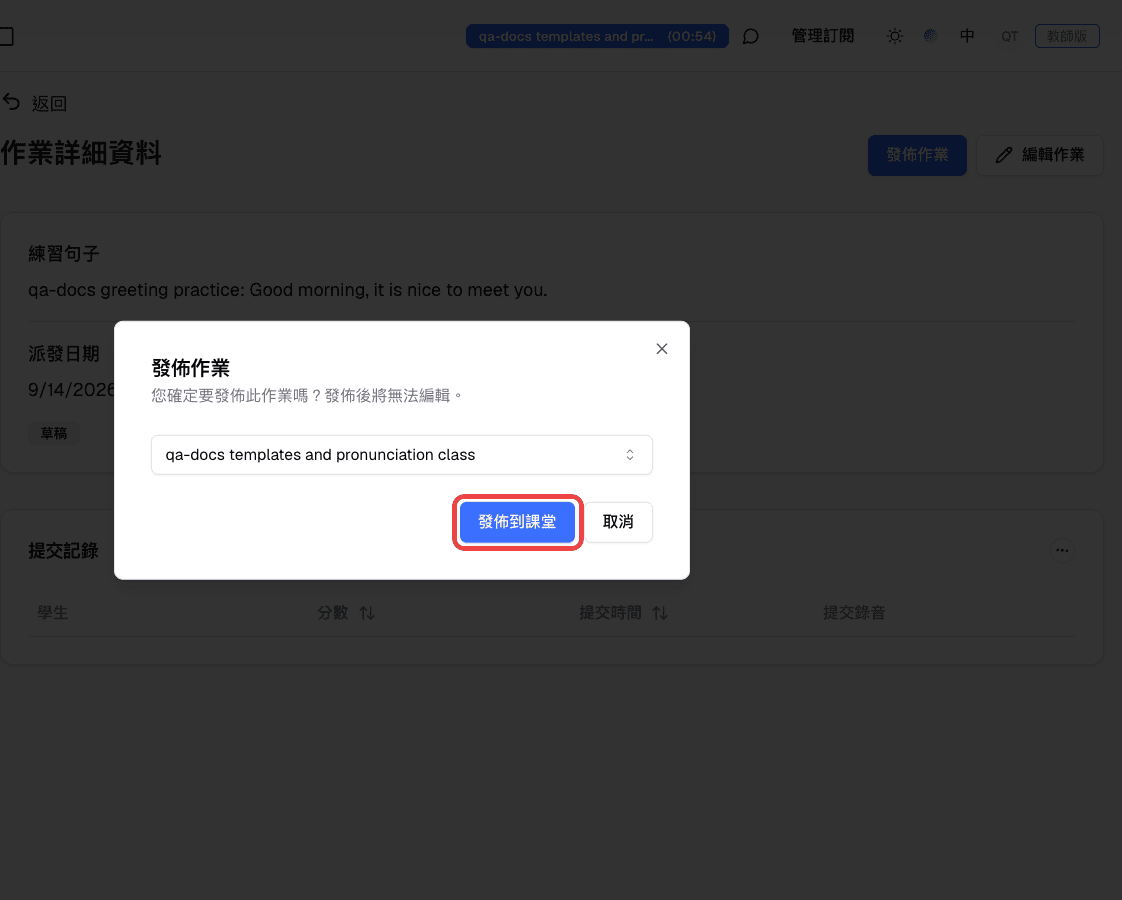This screenshot has height=900, width=1122.
Task: Confirm with the 發佈到課堂 button
Action: point(517,522)
